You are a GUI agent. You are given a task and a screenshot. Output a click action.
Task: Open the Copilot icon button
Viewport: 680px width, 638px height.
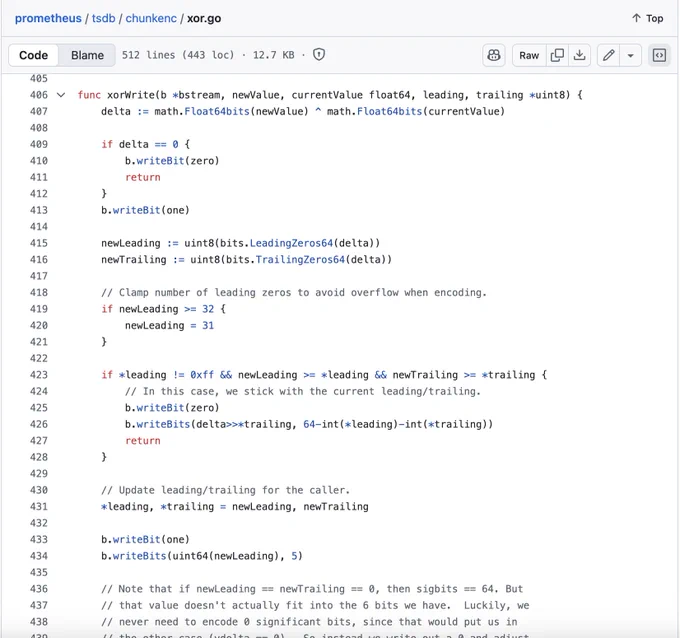click(x=494, y=55)
